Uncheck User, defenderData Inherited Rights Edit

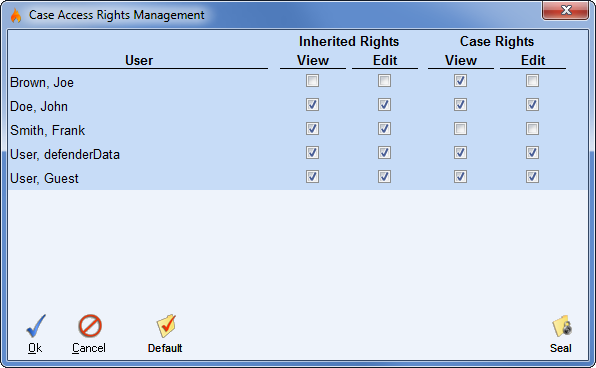384,152
